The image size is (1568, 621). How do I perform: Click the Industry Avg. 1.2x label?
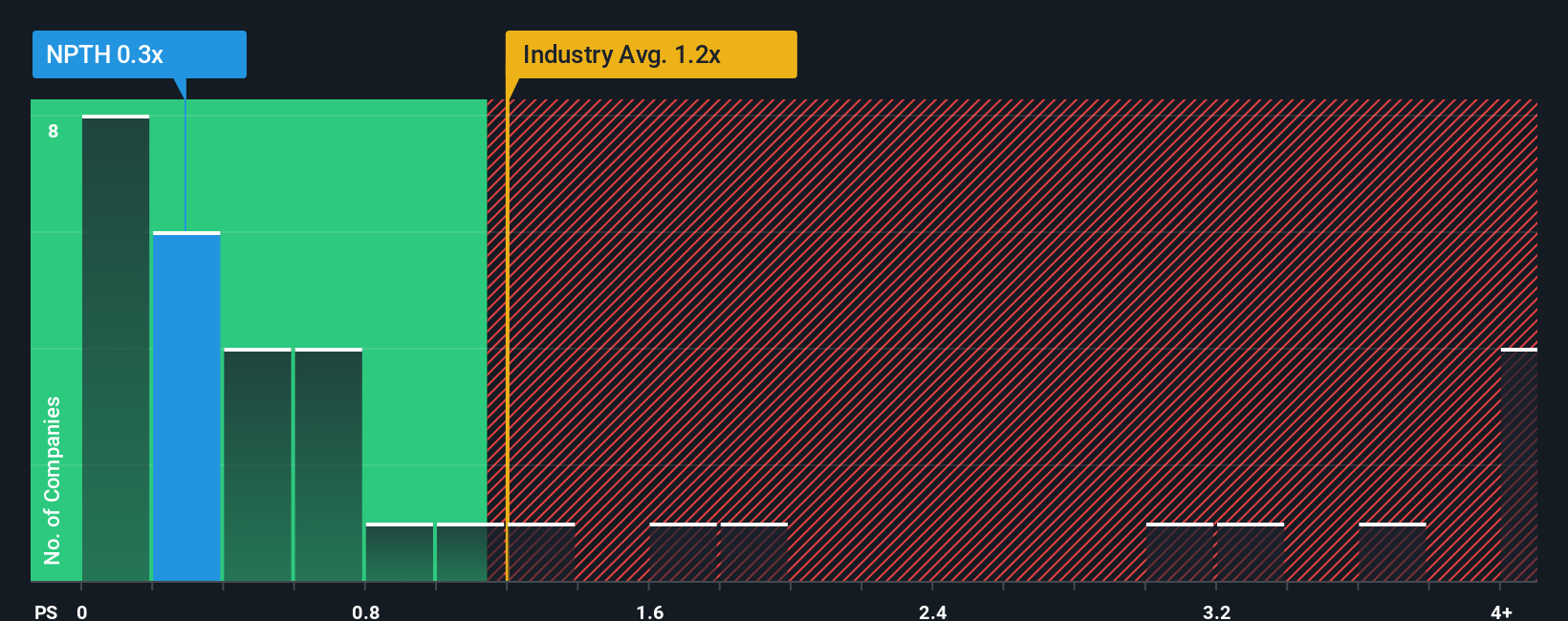pos(651,54)
